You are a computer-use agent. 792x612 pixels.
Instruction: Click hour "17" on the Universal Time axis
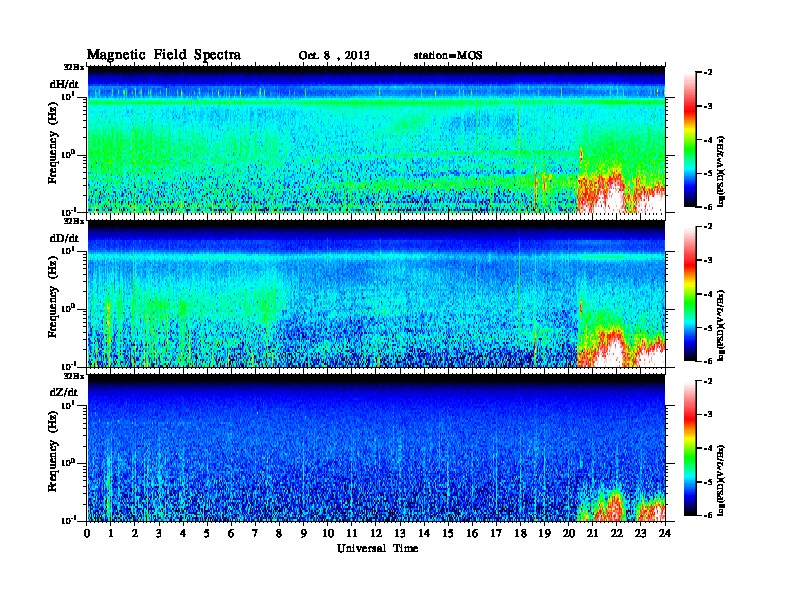tap(496, 533)
